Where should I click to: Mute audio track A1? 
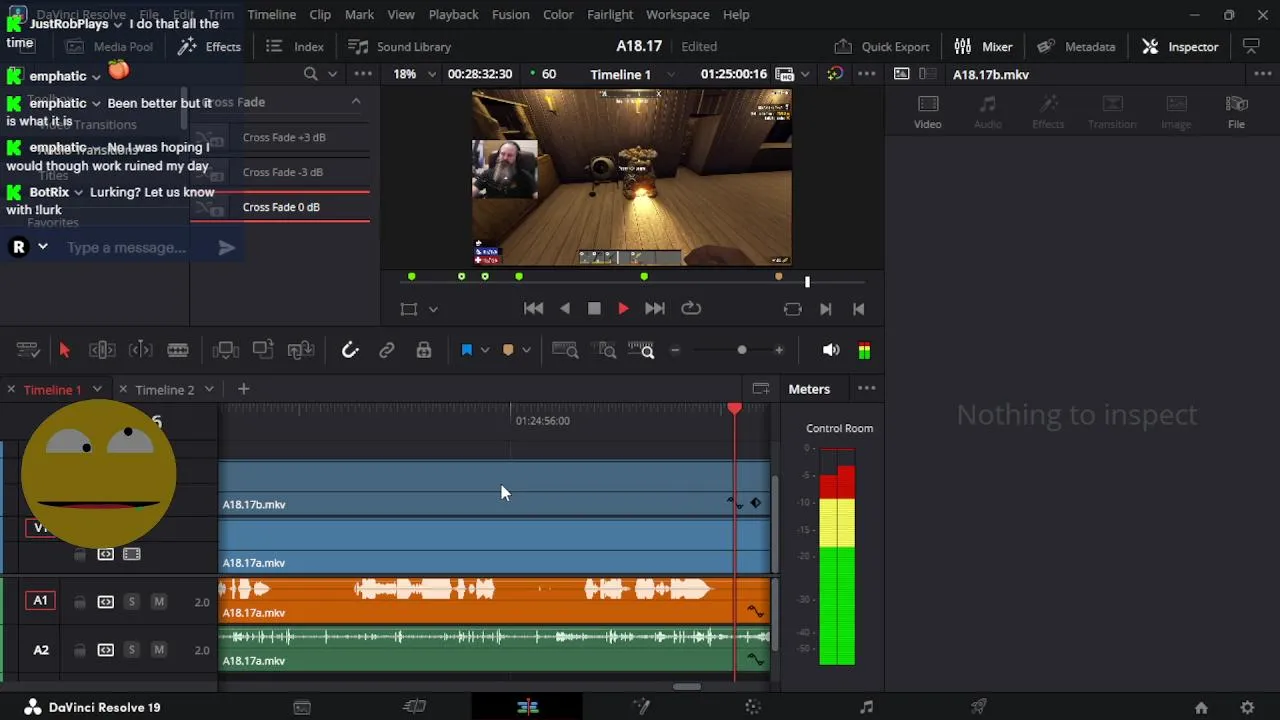pyautogui.click(x=158, y=601)
